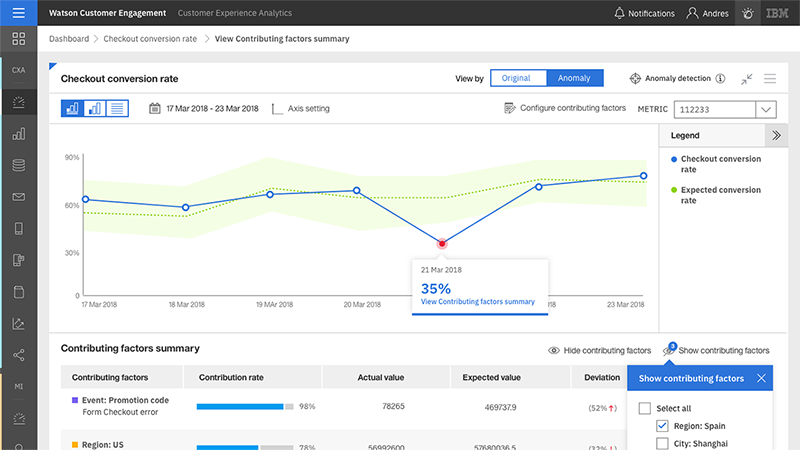Click the Event: Promotion code row
This screenshot has height=450, width=800.
coord(344,407)
